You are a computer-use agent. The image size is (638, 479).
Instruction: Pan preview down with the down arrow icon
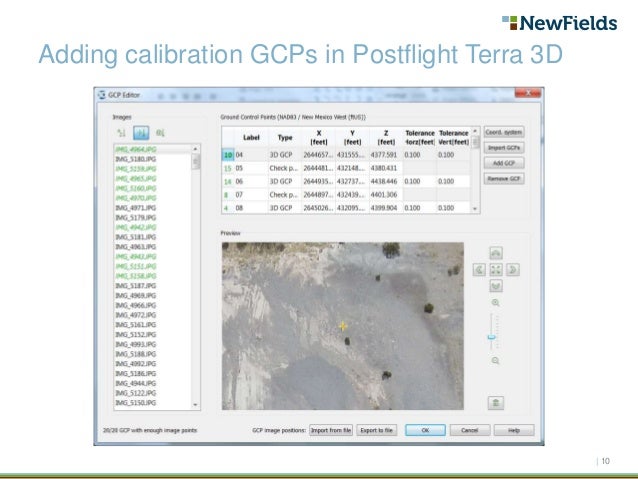tap(496, 286)
